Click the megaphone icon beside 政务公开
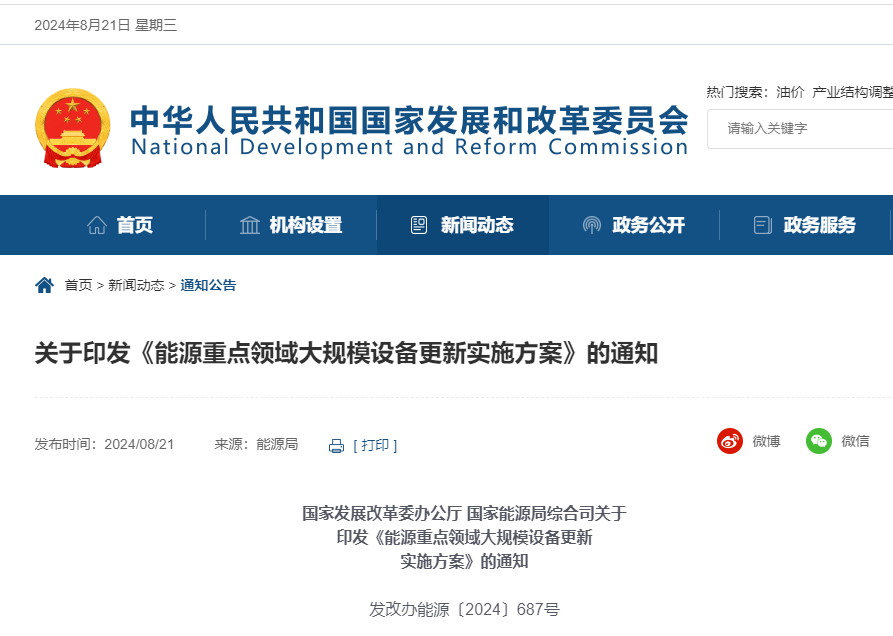893x636 pixels. [594, 225]
